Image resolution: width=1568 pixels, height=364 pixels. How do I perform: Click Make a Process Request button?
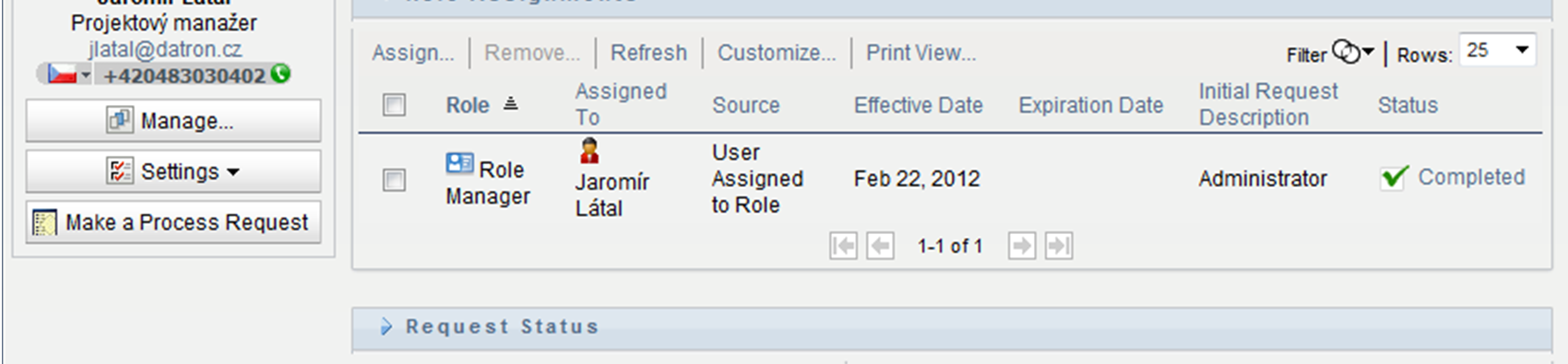(173, 222)
